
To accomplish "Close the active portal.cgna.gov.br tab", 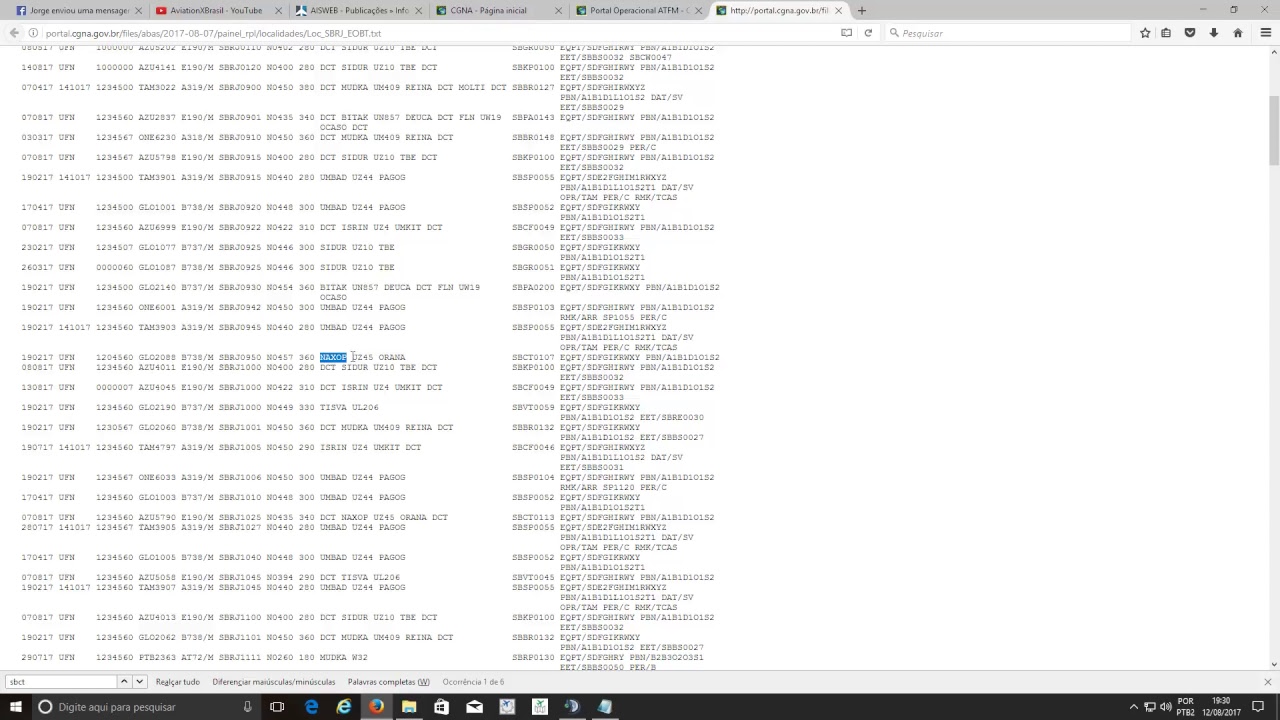I will 838,10.
